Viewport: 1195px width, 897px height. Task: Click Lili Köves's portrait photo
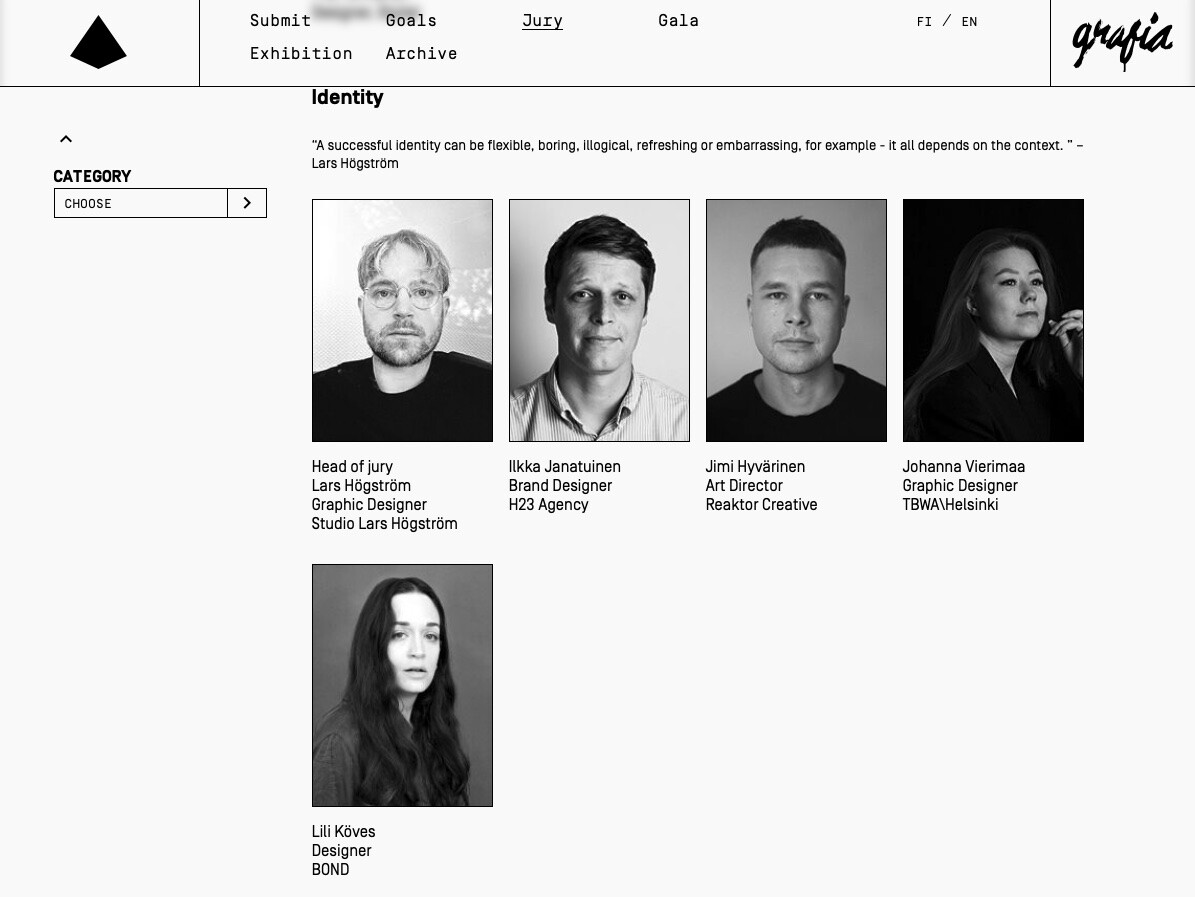pyautogui.click(x=402, y=685)
